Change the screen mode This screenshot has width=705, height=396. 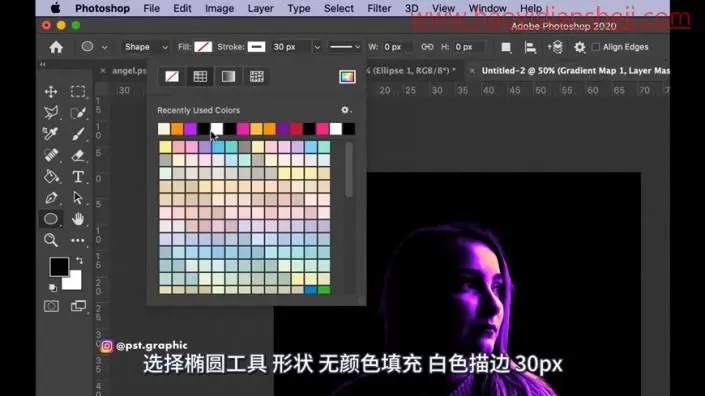78,306
